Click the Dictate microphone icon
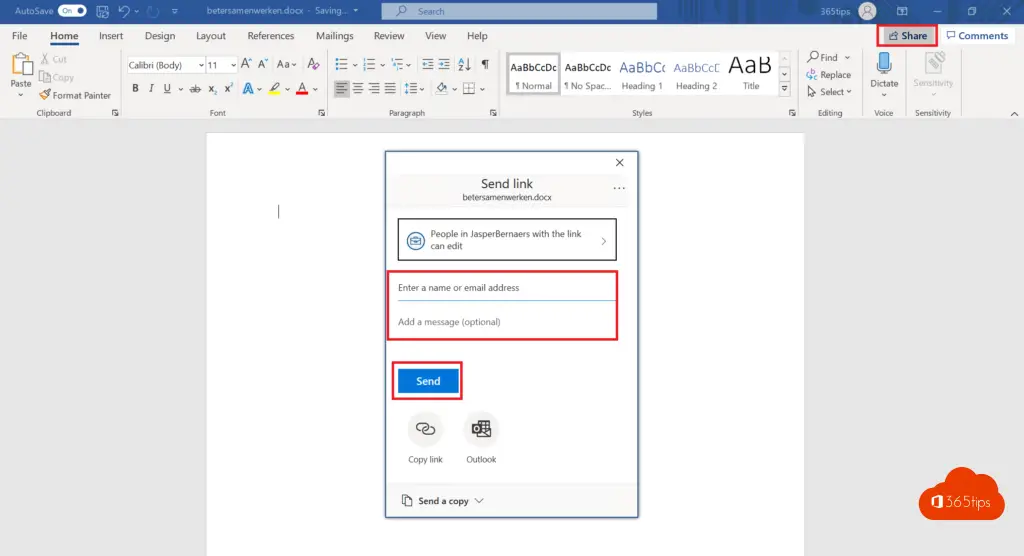The height and width of the screenshot is (556, 1024). click(884, 64)
